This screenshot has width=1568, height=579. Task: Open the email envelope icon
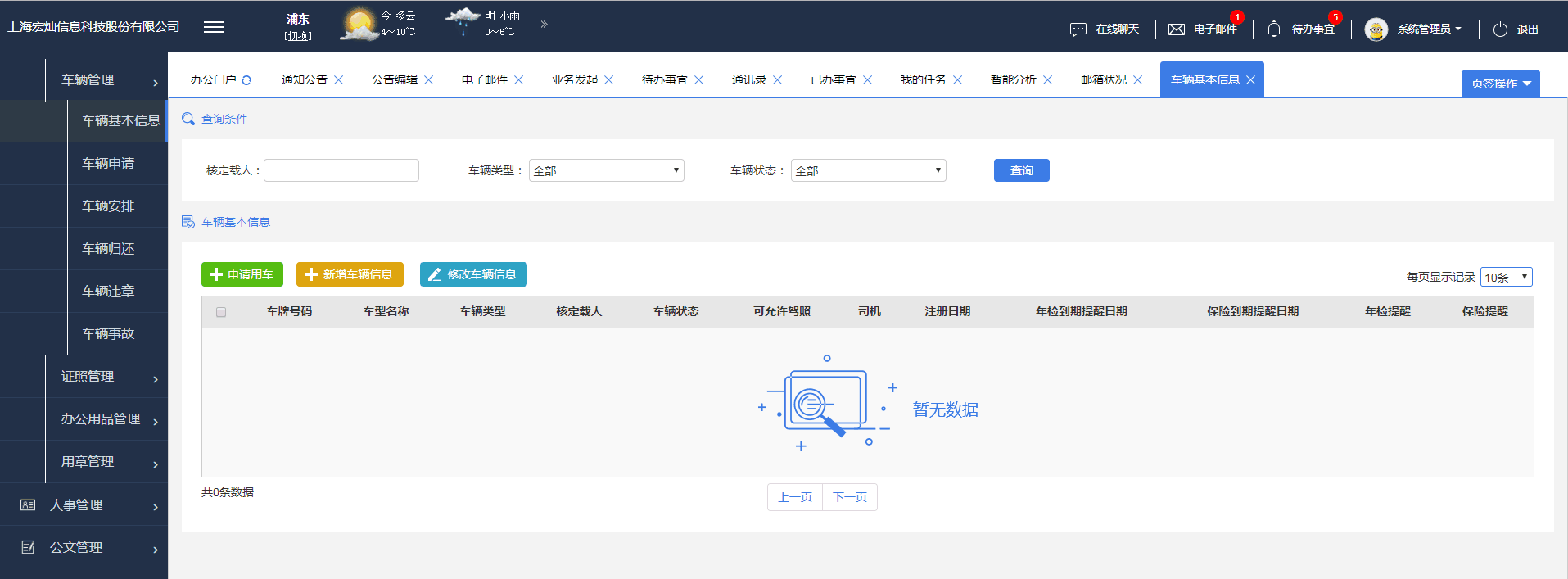(1177, 29)
